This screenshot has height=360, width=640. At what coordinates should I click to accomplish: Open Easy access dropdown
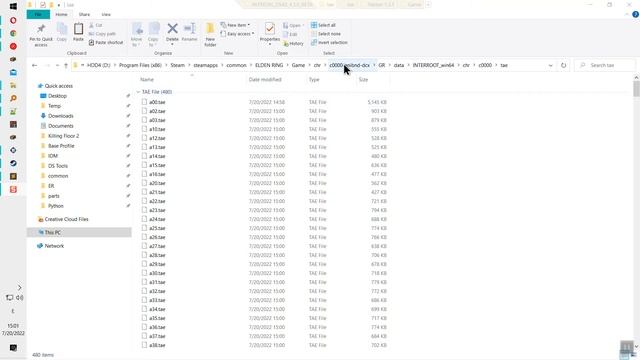pos(237,34)
